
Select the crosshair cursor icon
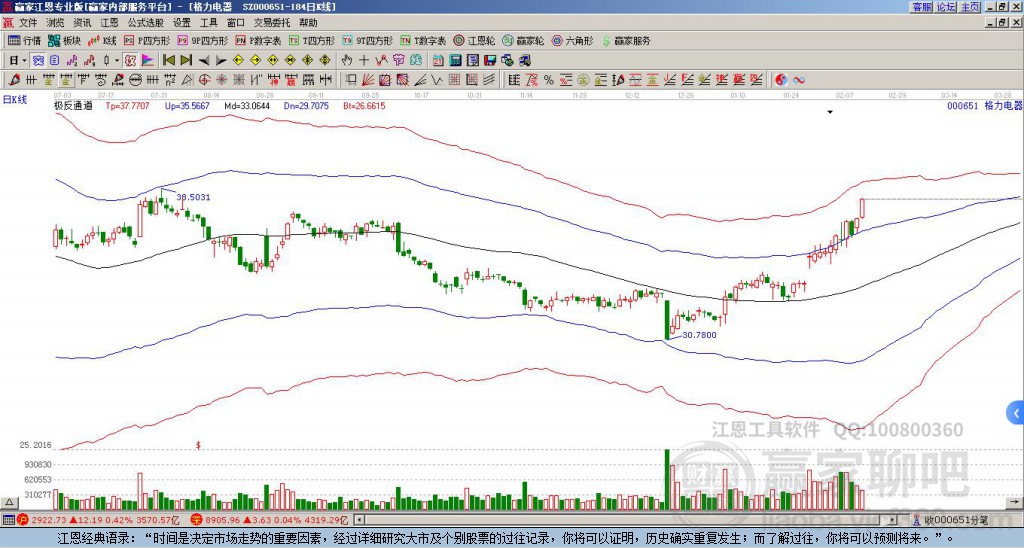pos(364,61)
